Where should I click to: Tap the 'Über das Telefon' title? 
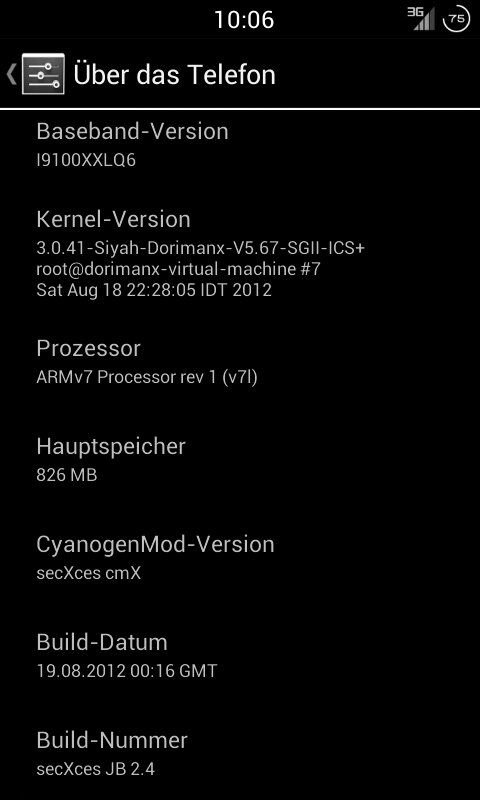click(x=174, y=74)
